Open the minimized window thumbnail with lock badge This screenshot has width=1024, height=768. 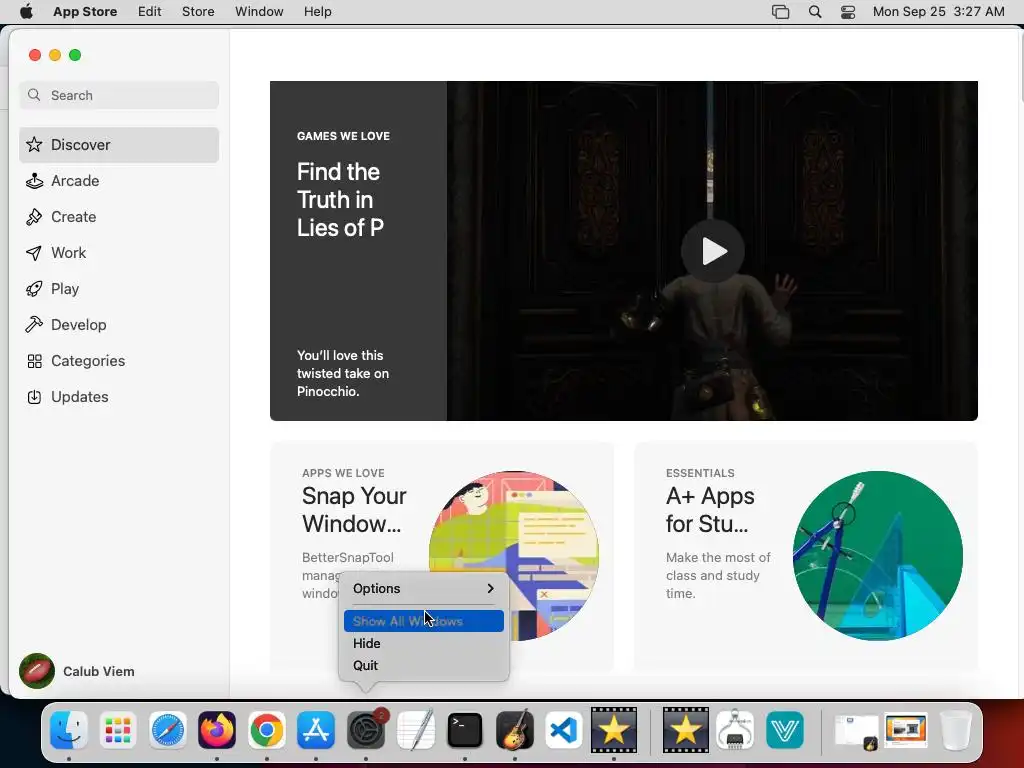(x=856, y=731)
